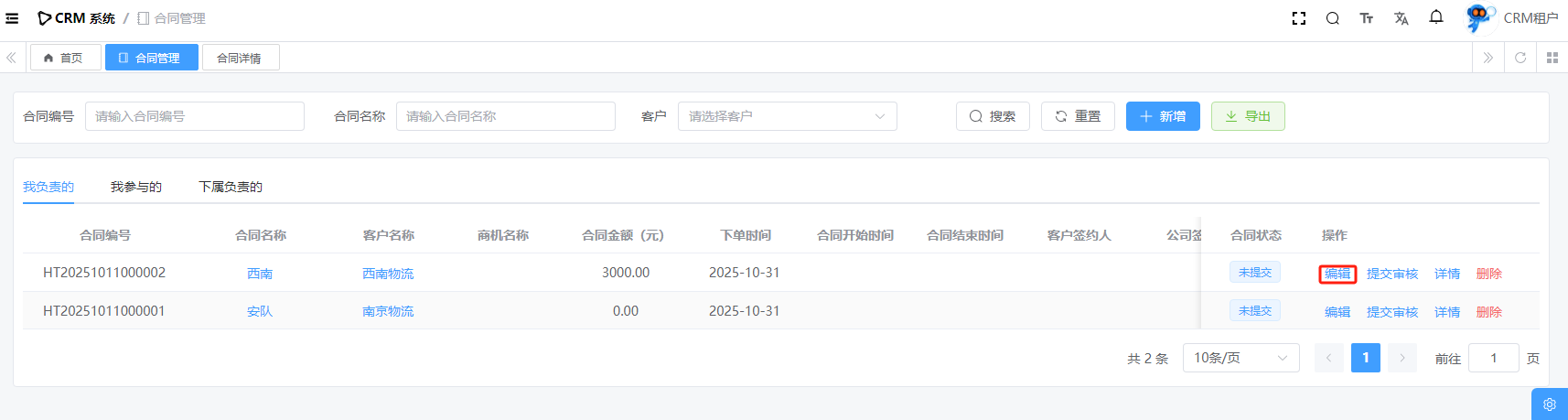Open the top bar search icon

1332,18
